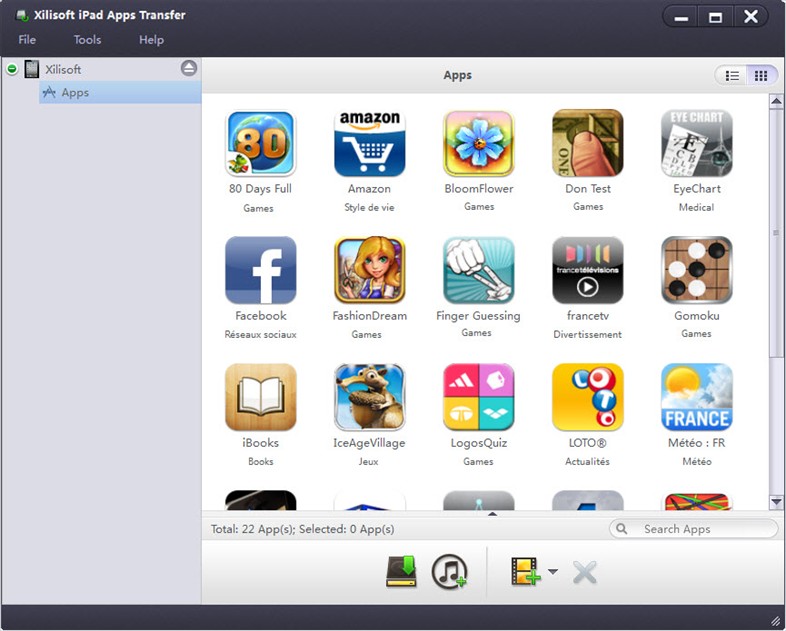The height and width of the screenshot is (631, 786).
Task: Collapse the Xilisoft device tree node
Action: [12, 69]
